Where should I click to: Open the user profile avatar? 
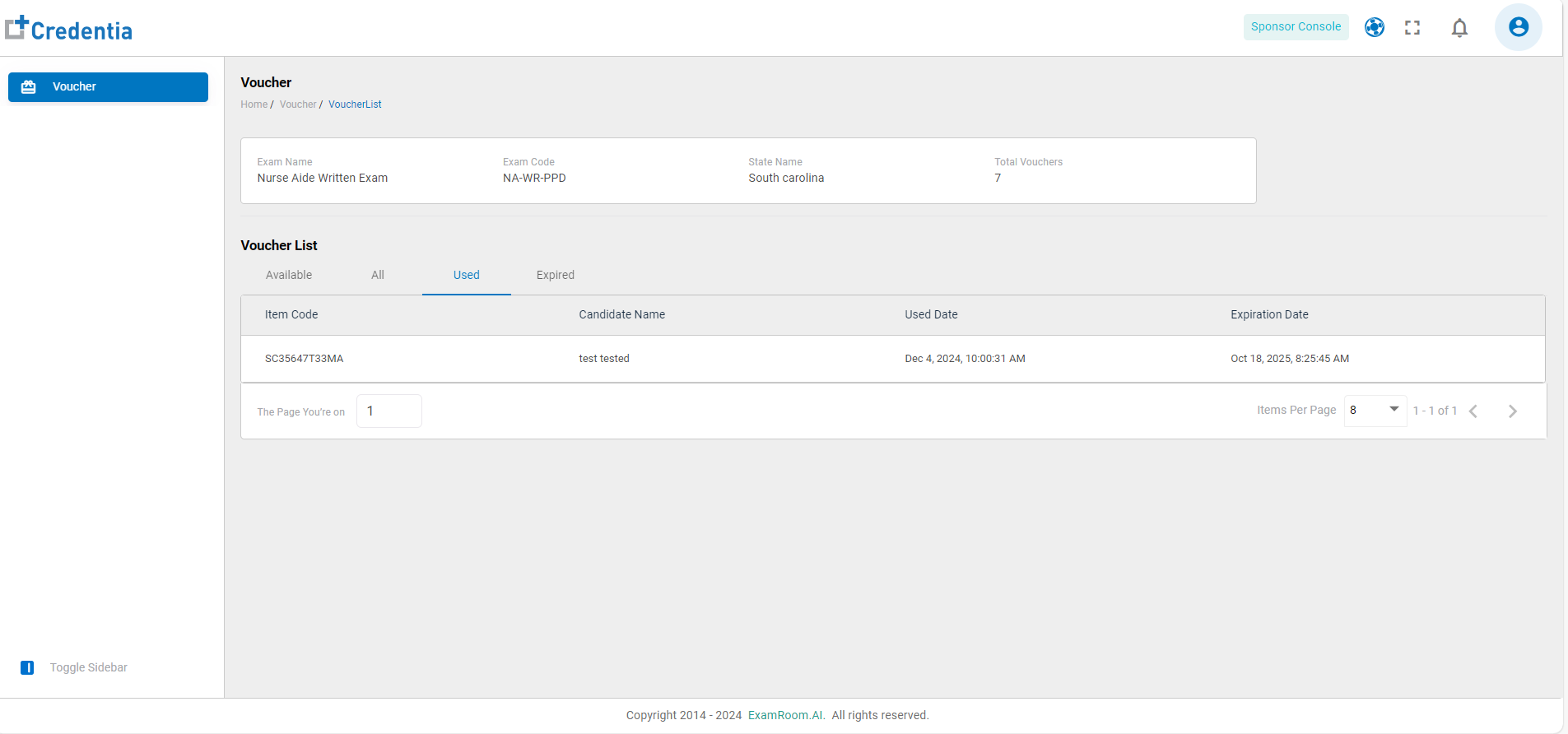(1519, 27)
